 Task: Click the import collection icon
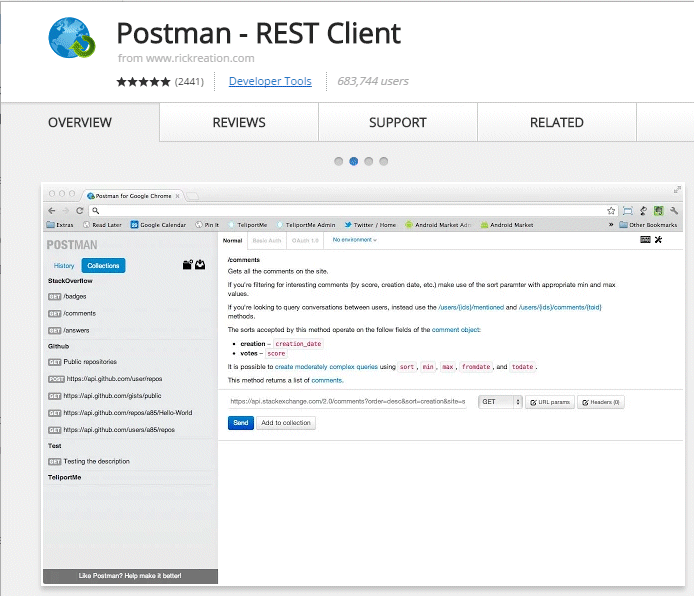[x=200, y=265]
